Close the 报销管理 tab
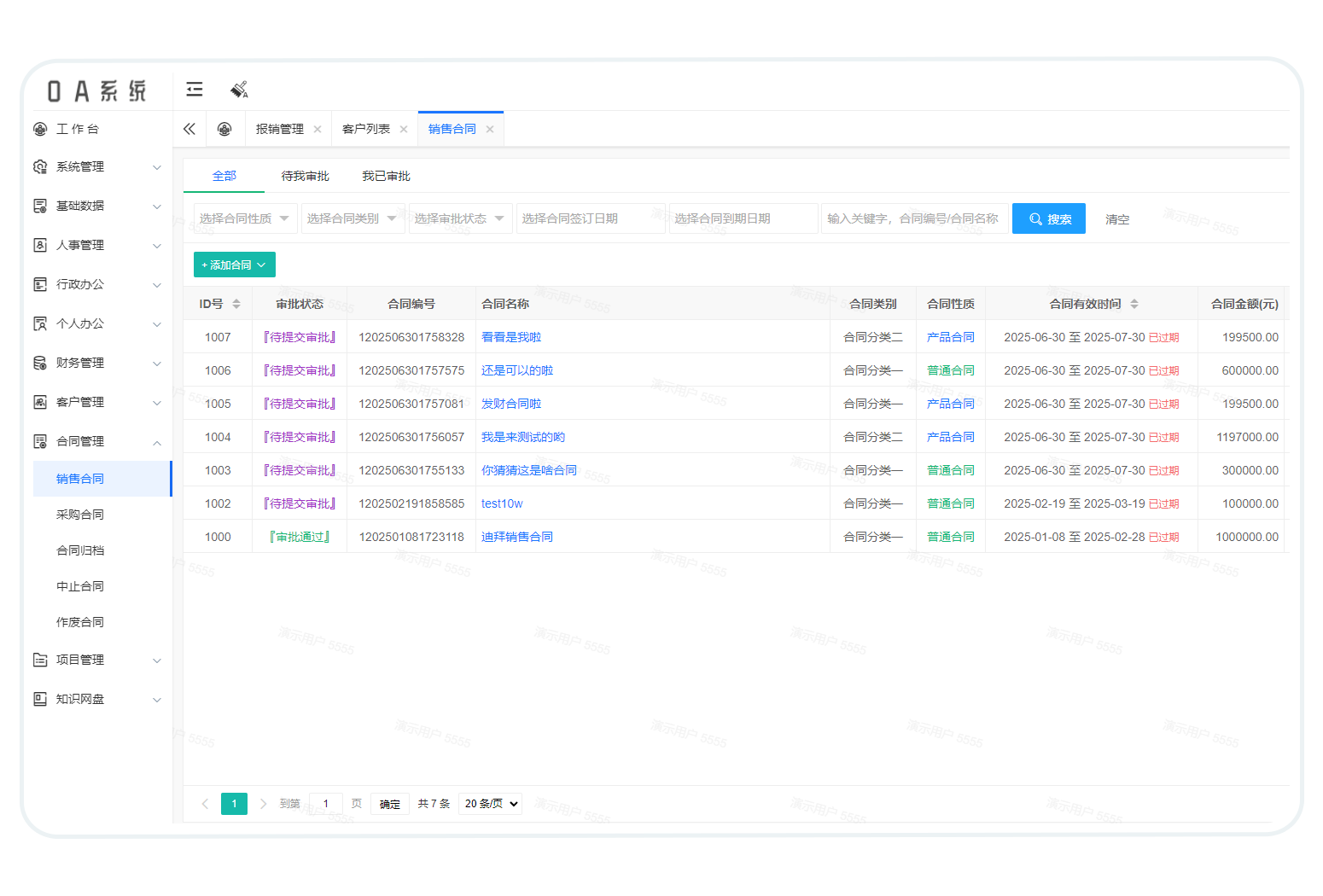Viewport: 1323px width, 896px height. pyautogui.click(x=318, y=130)
